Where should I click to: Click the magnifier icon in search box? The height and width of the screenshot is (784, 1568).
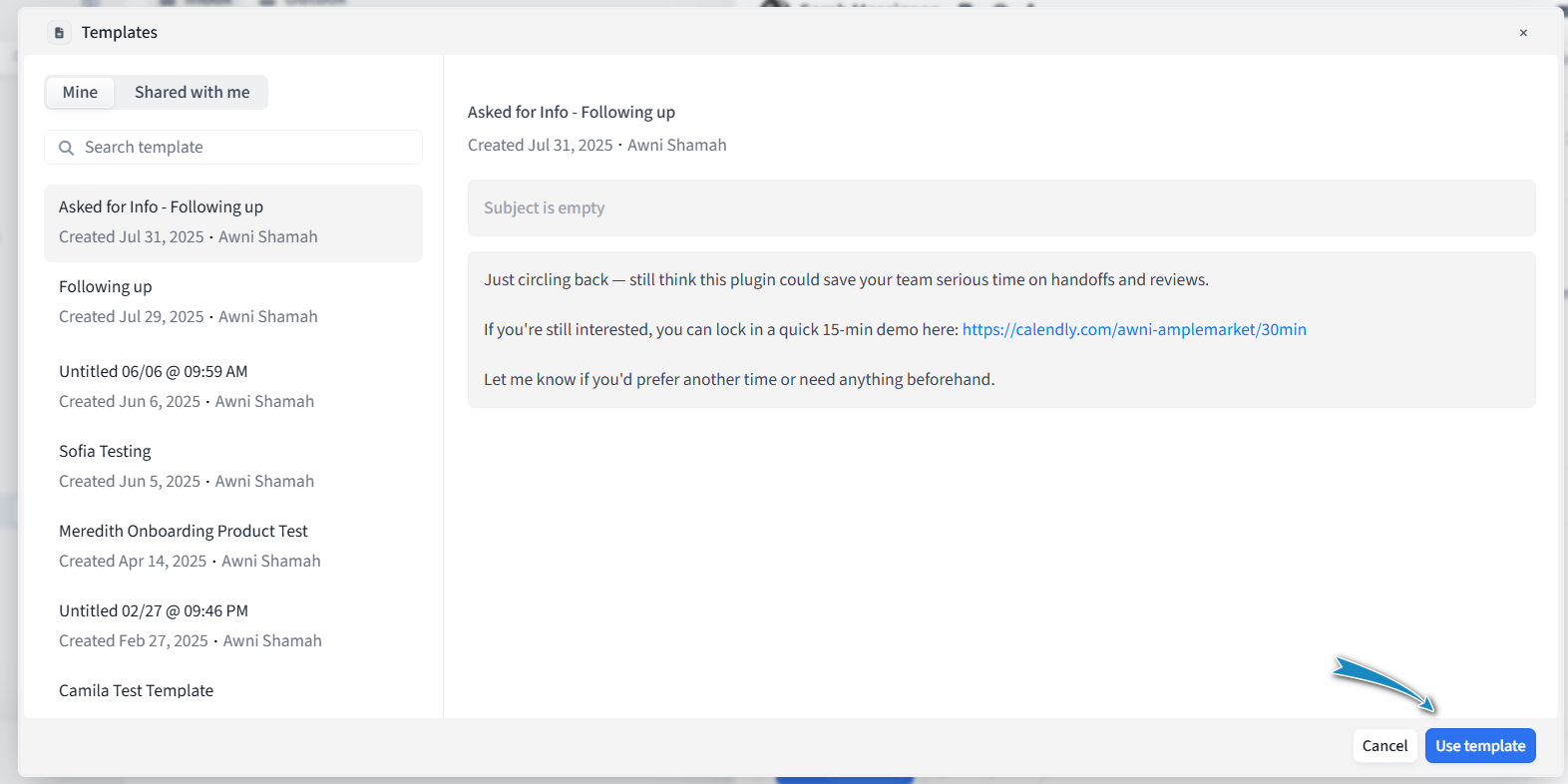pyautogui.click(x=67, y=148)
